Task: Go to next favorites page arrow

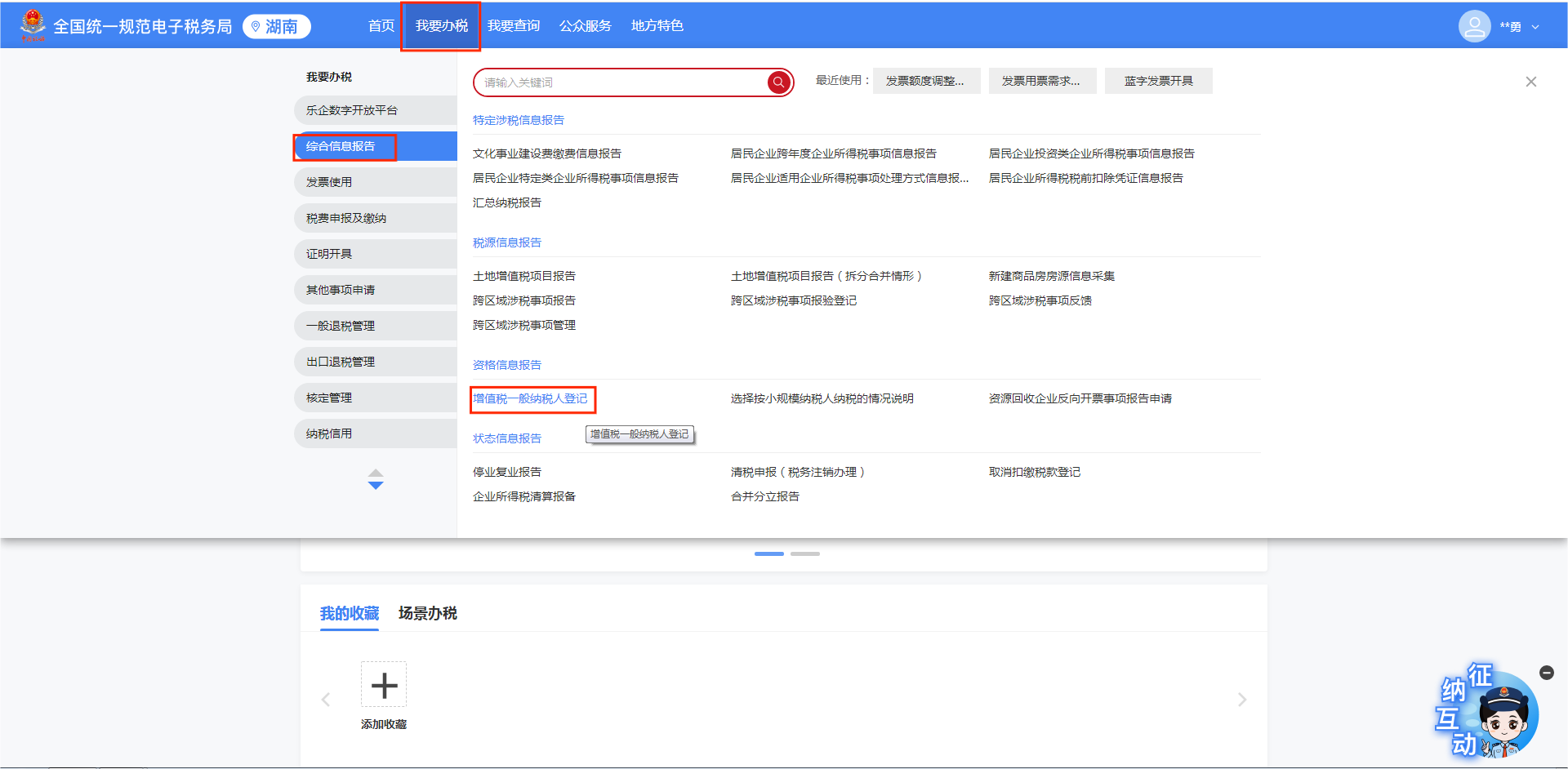Action: [1241, 700]
